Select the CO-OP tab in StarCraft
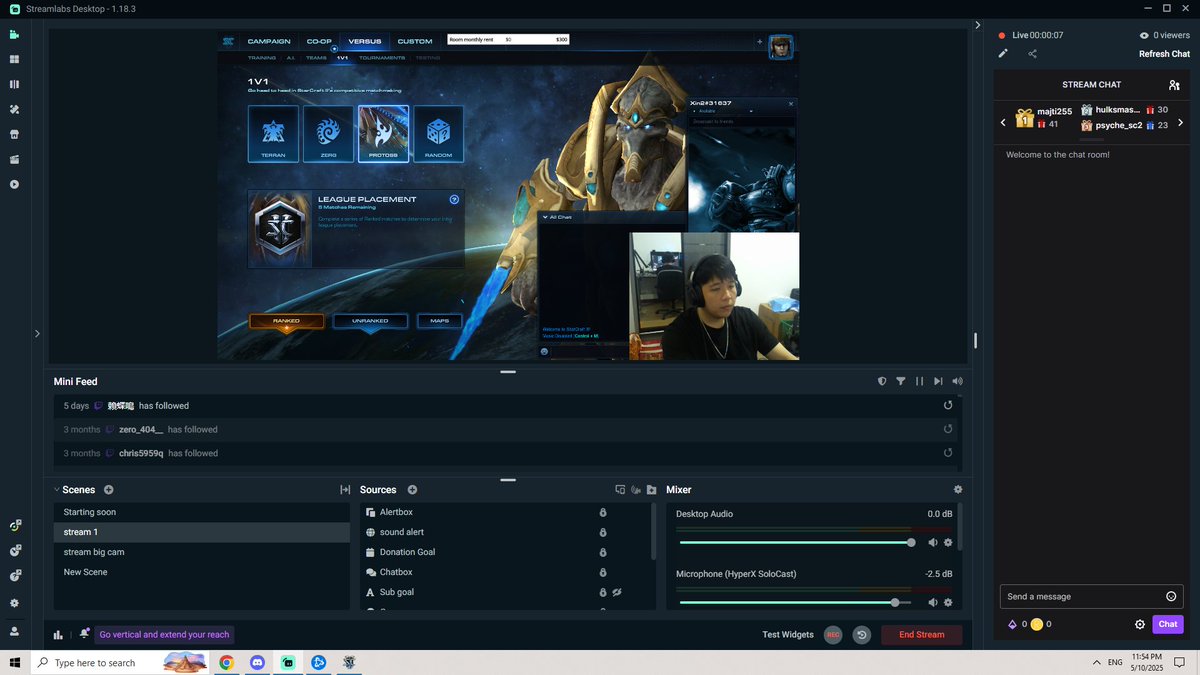This screenshot has height=675, width=1200. pos(318,41)
